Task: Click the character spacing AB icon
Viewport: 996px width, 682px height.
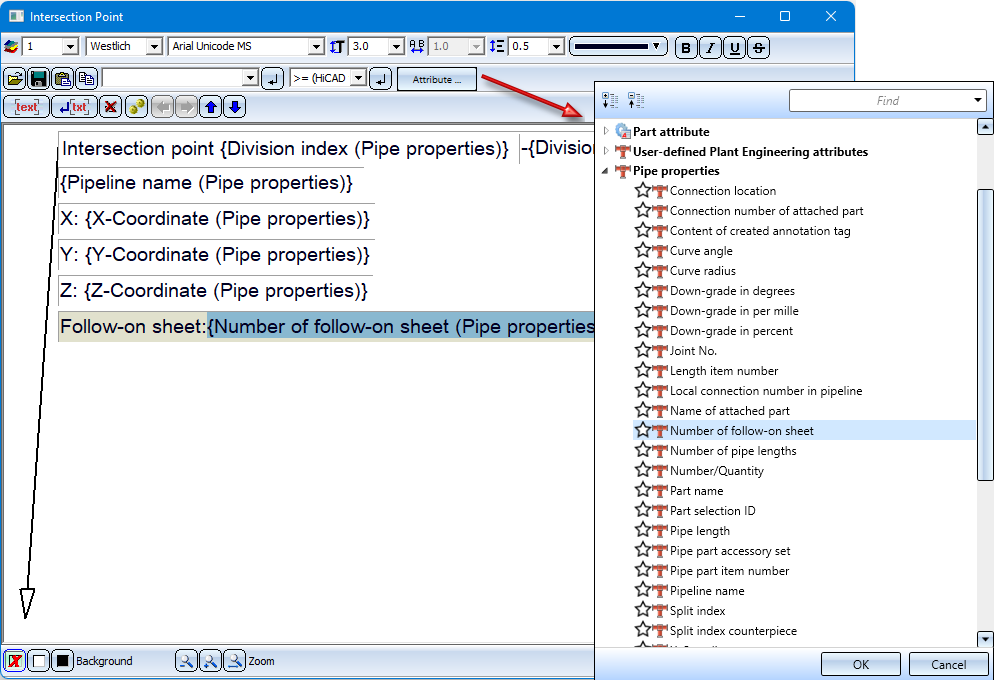Action: click(417, 46)
